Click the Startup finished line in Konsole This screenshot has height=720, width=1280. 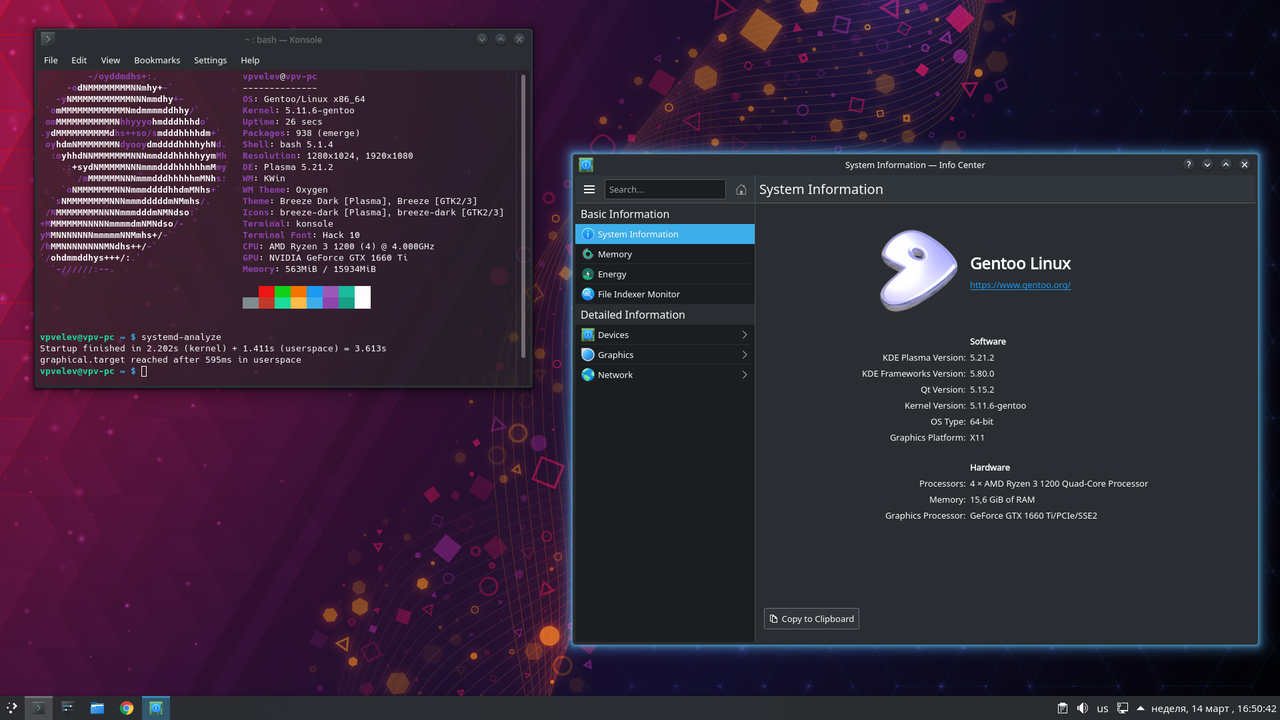[213, 348]
